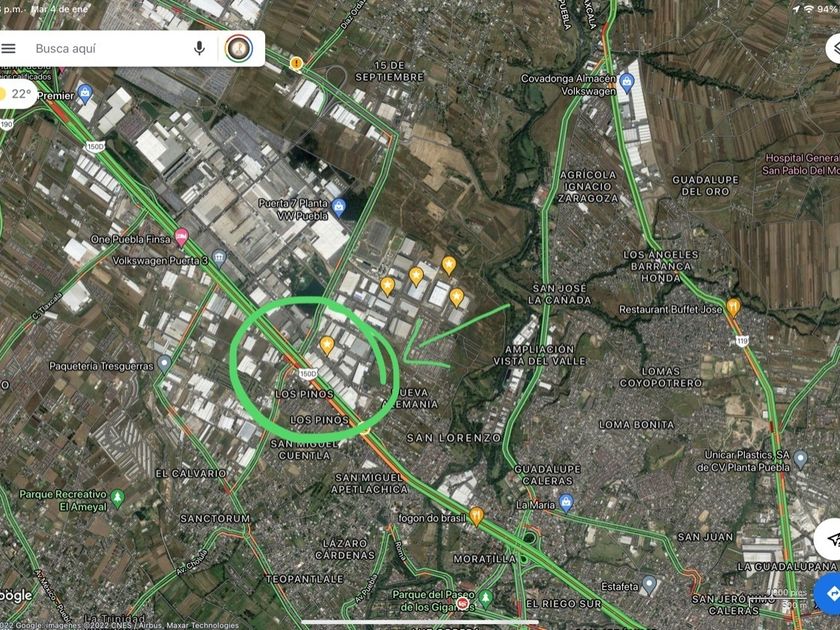This screenshot has height=630, width=840.
Task: Open the hamburger menu in search bar
Action: click(x=8, y=49)
